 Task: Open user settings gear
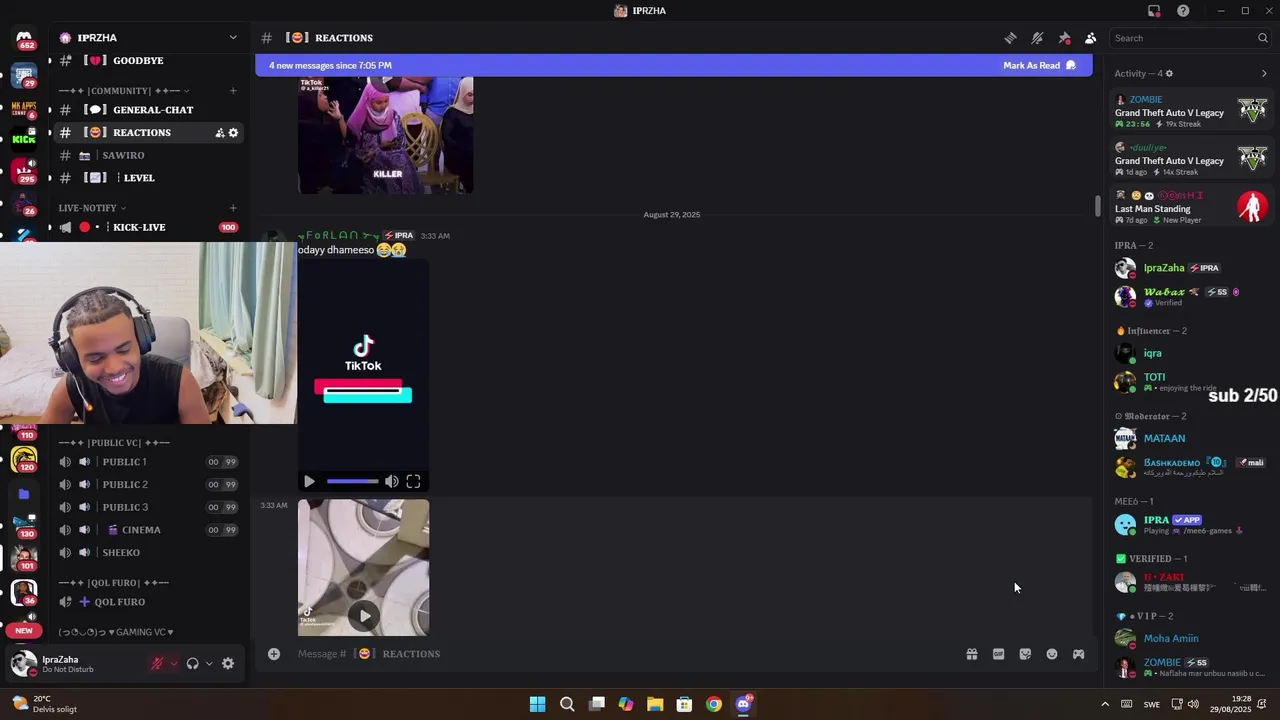pyautogui.click(x=228, y=663)
